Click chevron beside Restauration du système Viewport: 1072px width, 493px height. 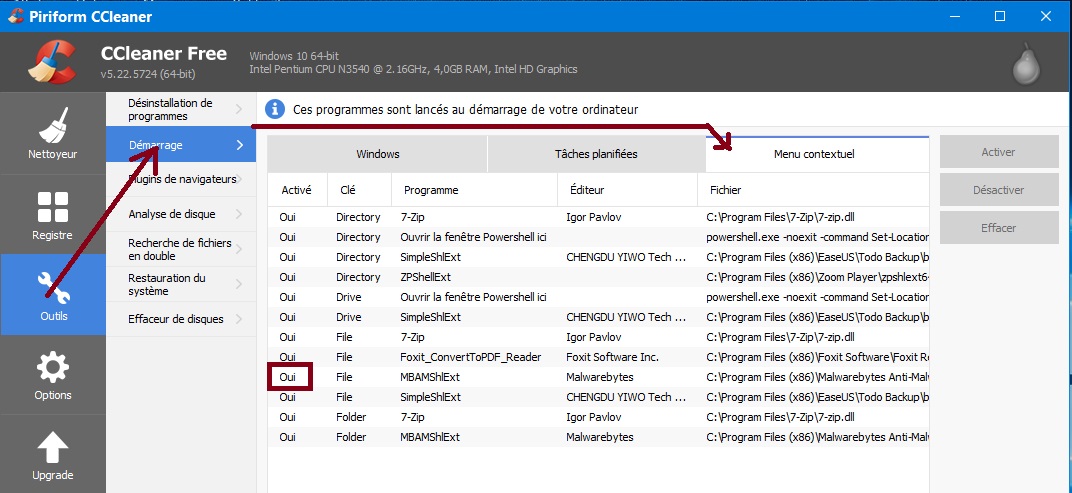coord(239,284)
